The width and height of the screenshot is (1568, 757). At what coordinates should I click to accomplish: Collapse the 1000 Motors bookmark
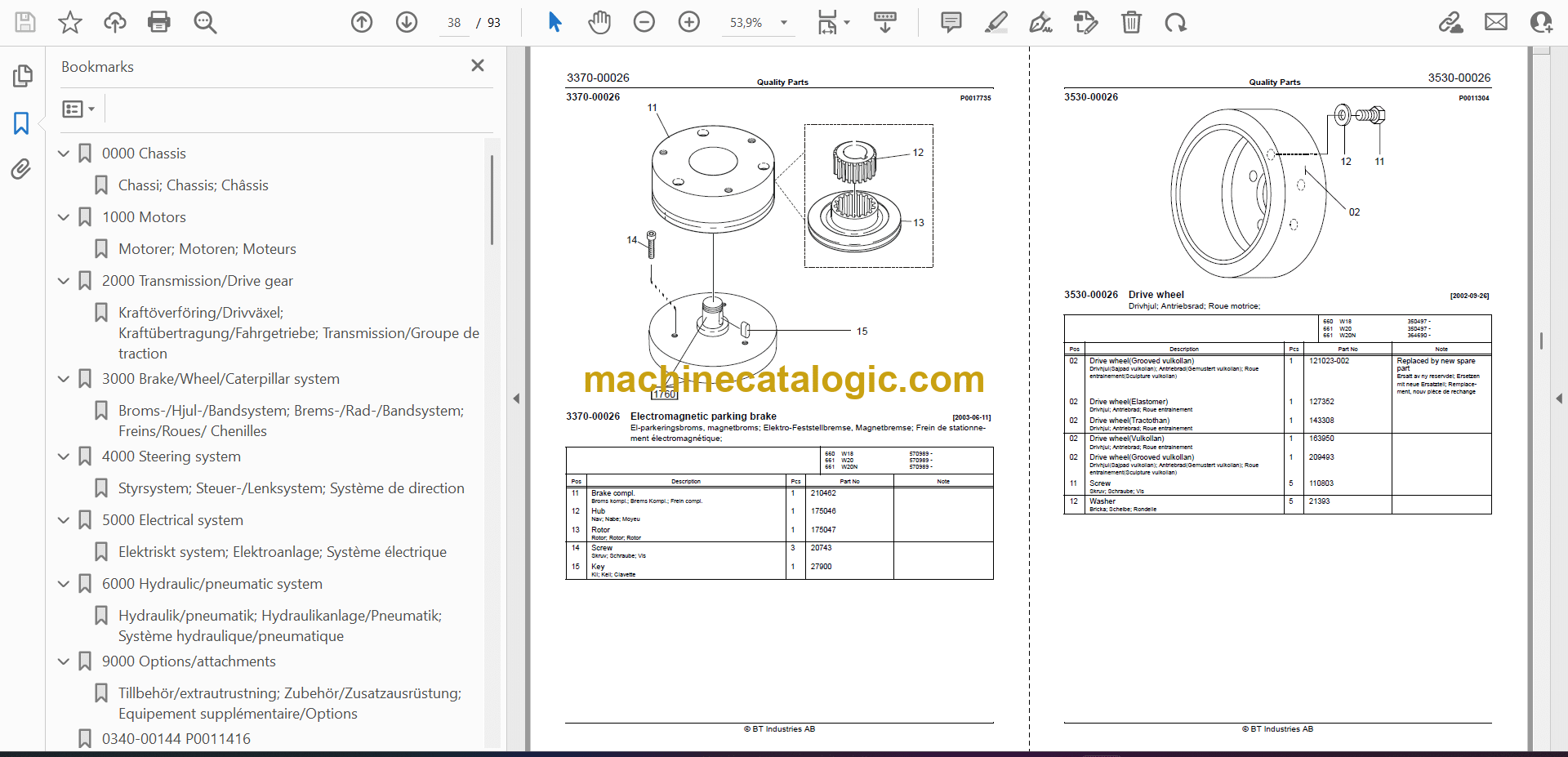(64, 217)
